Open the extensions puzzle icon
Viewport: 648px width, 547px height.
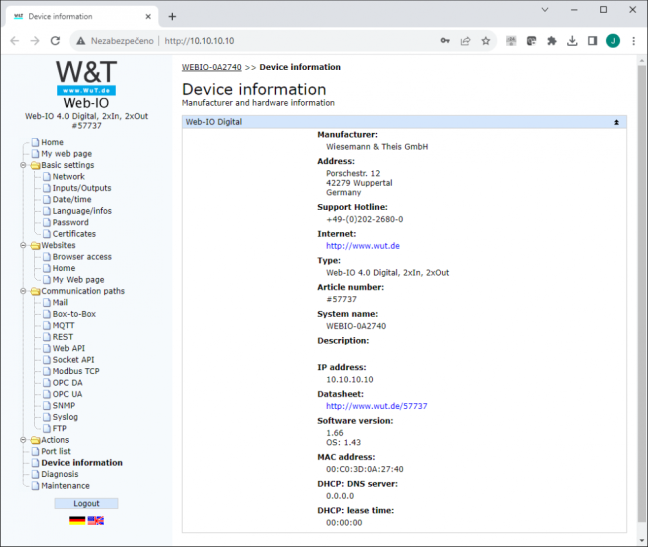point(552,40)
